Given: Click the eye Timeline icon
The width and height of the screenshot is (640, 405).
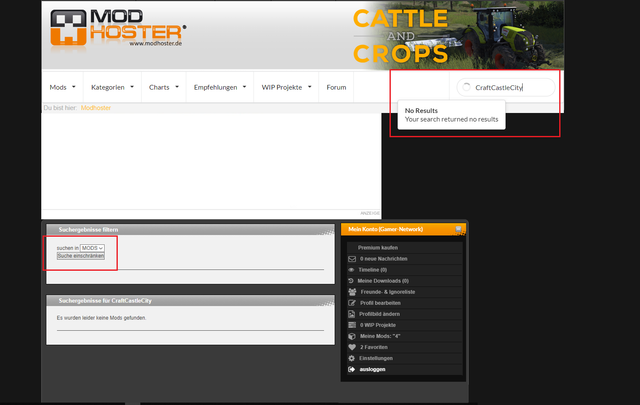Looking at the screenshot, I should (x=351, y=269).
